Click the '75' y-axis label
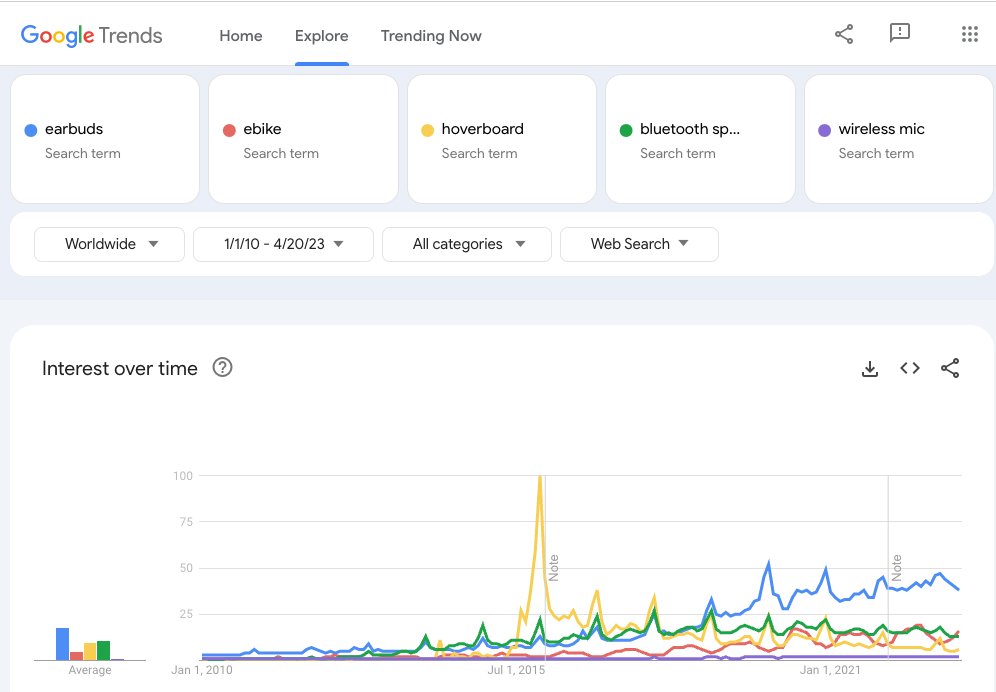 coord(186,522)
